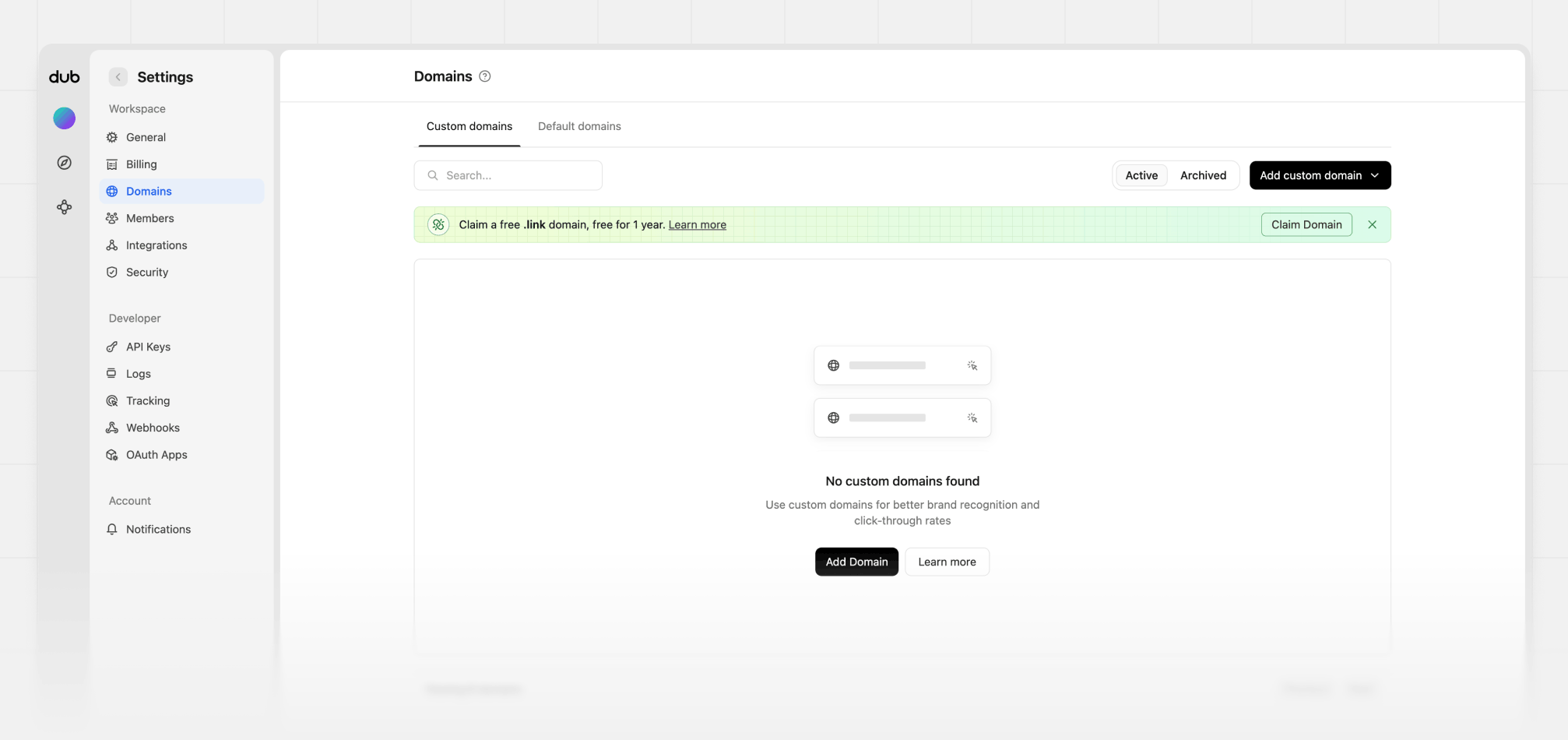Viewport: 1568px width, 740px height.
Task: Switch to Custom domains tab
Action: [469, 126]
